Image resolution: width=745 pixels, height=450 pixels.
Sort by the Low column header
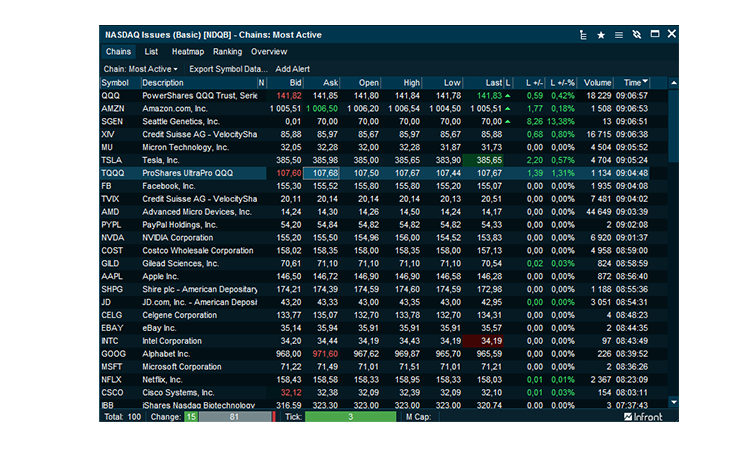click(x=442, y=83)
